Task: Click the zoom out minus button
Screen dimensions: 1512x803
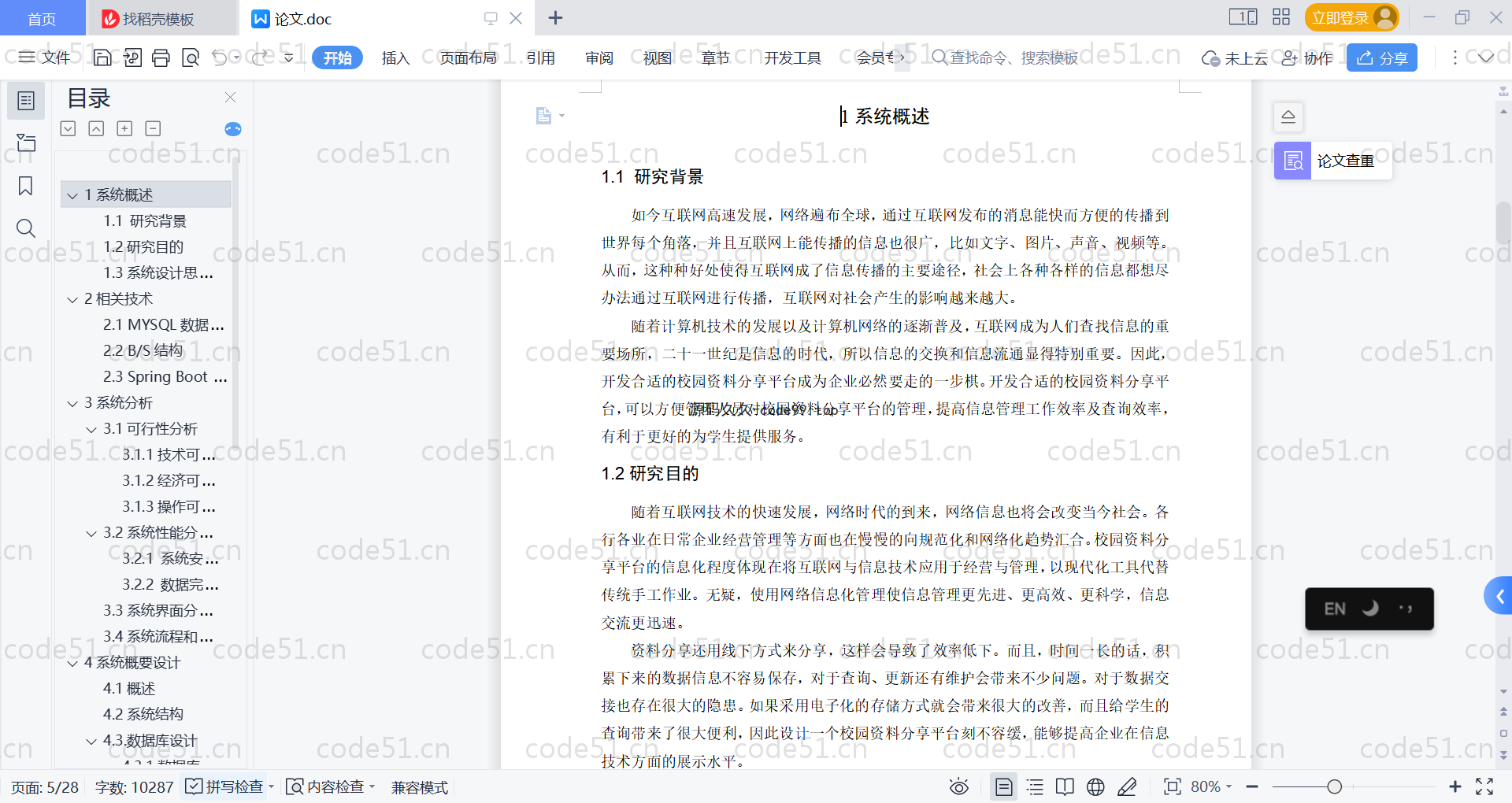Action: click(1252, 786)
